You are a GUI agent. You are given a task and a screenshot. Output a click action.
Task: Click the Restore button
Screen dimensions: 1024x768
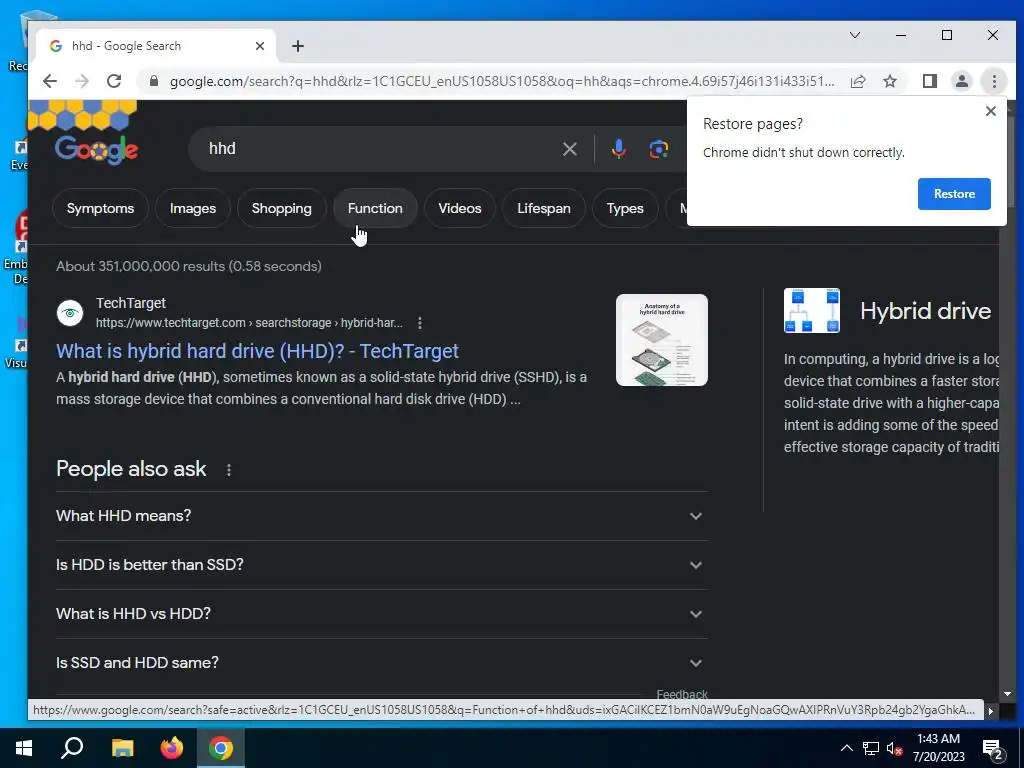954,194
